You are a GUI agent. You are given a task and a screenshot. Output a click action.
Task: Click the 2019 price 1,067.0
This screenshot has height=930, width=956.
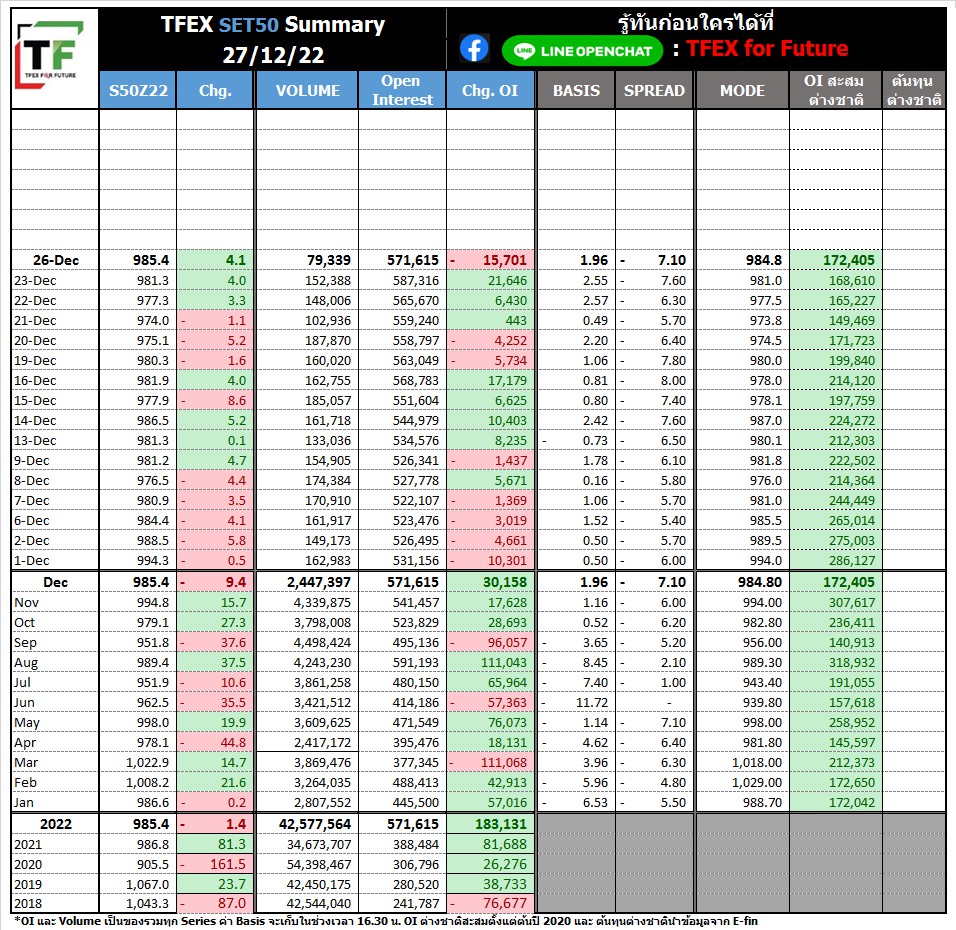(x=148, y=884)
